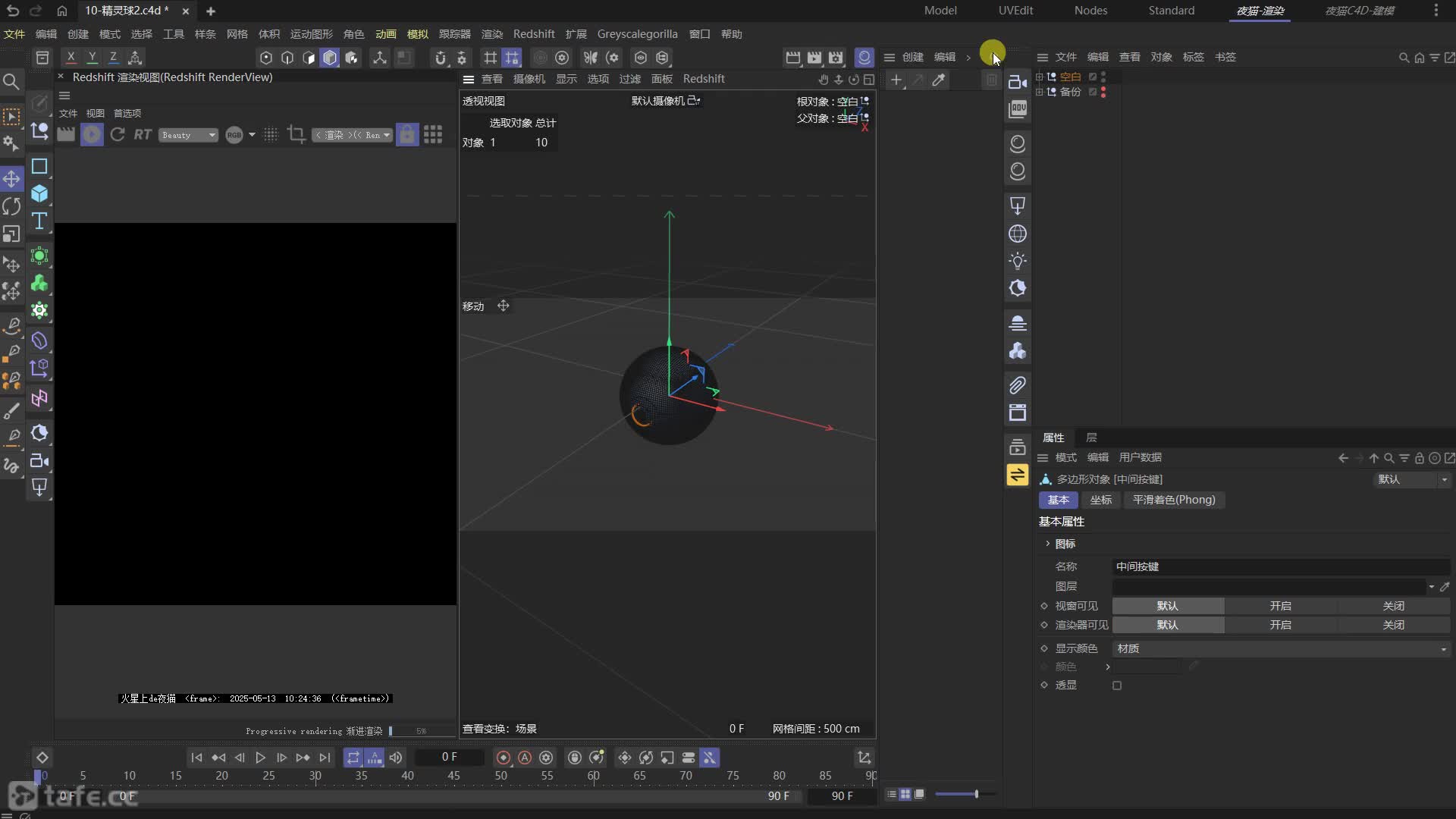Switch to the UVEdit layout
This screenshot has width=1456, height=819.
[x=1015, y=11]
